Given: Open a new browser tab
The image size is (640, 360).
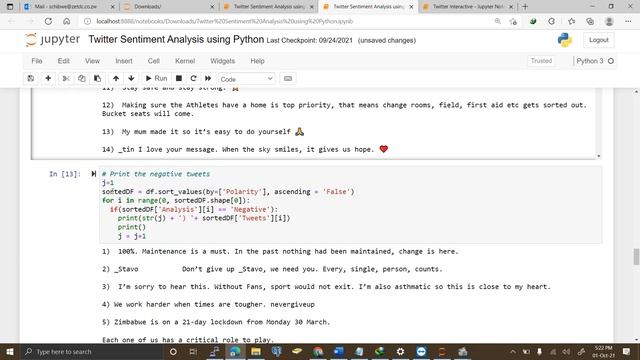Looking at the screenshot, I should tap(525, 7).
